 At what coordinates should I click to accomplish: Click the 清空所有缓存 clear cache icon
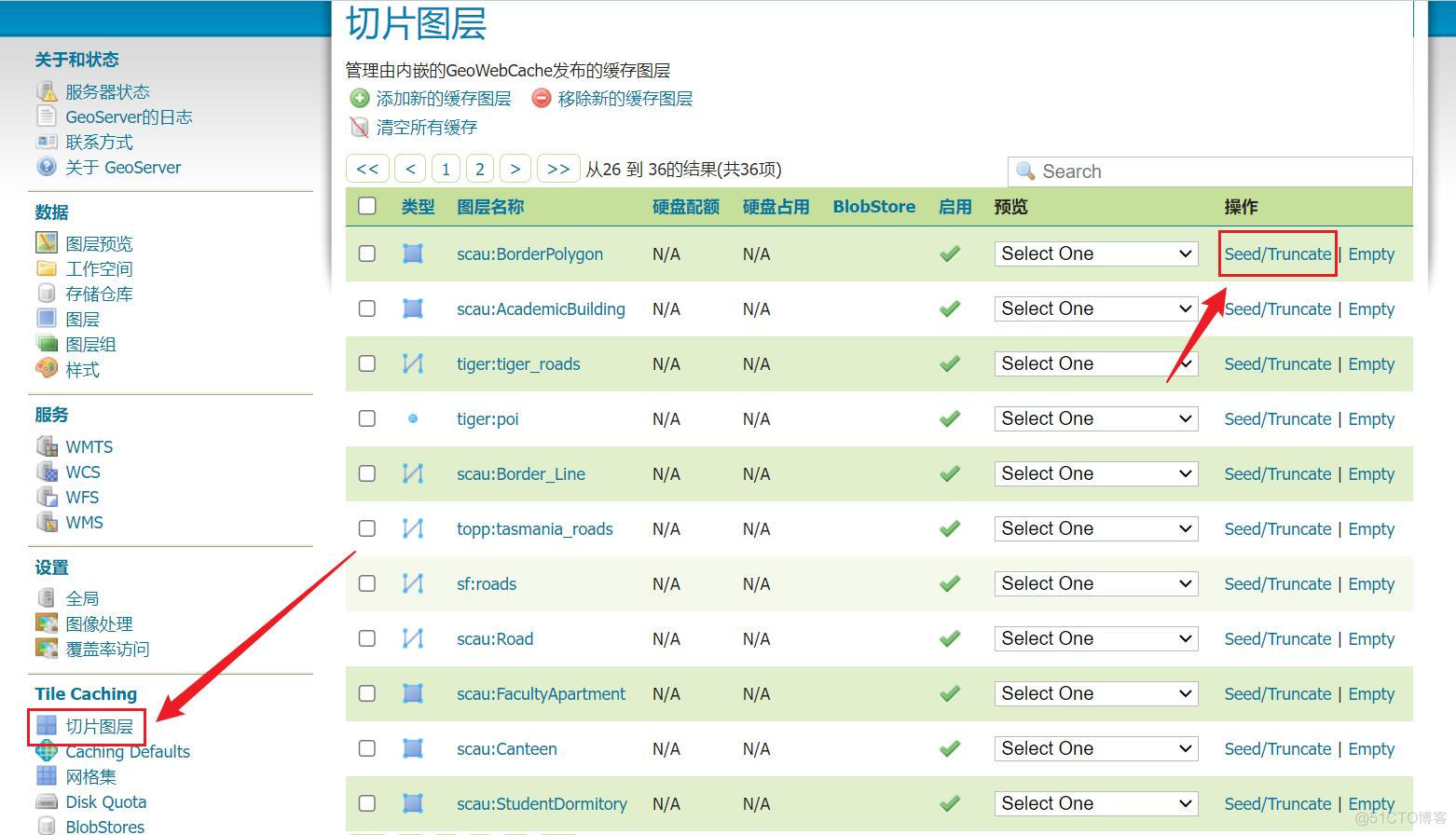coord(359,127)
